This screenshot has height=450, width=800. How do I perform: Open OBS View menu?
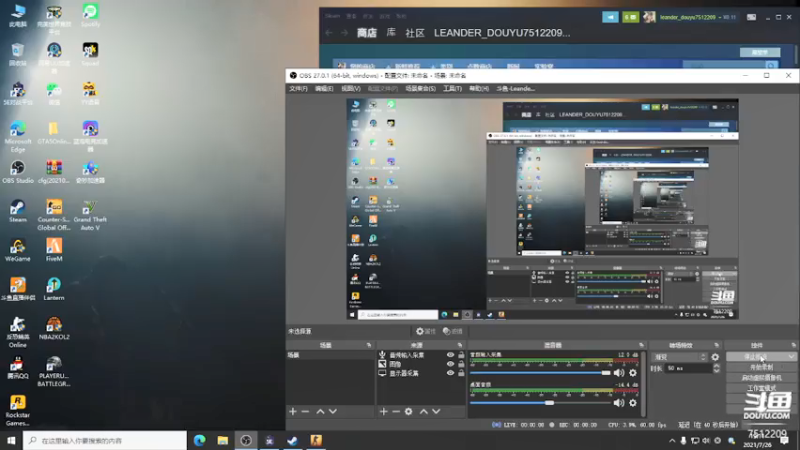pyautogui.click(x=351, y=89)
